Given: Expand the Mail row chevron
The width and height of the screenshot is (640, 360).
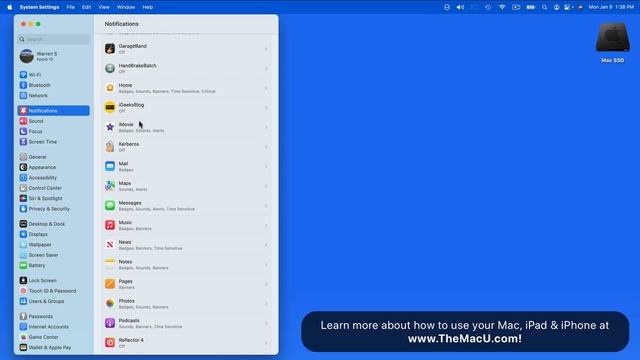Looking at the screenshot, I should [266, 167].
